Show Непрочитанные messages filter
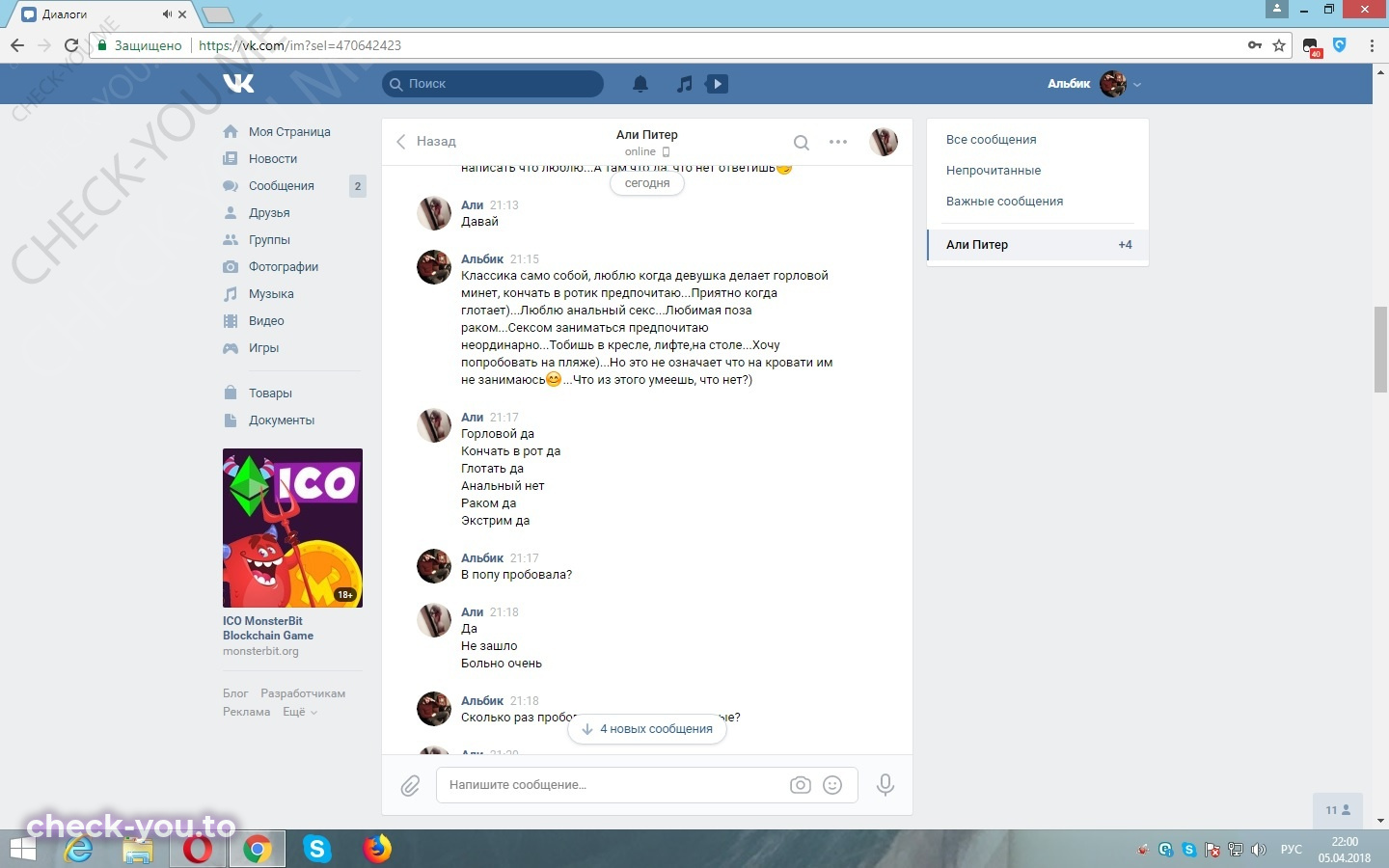Viewport: 1389px width, 868px height. pos(994,171)
